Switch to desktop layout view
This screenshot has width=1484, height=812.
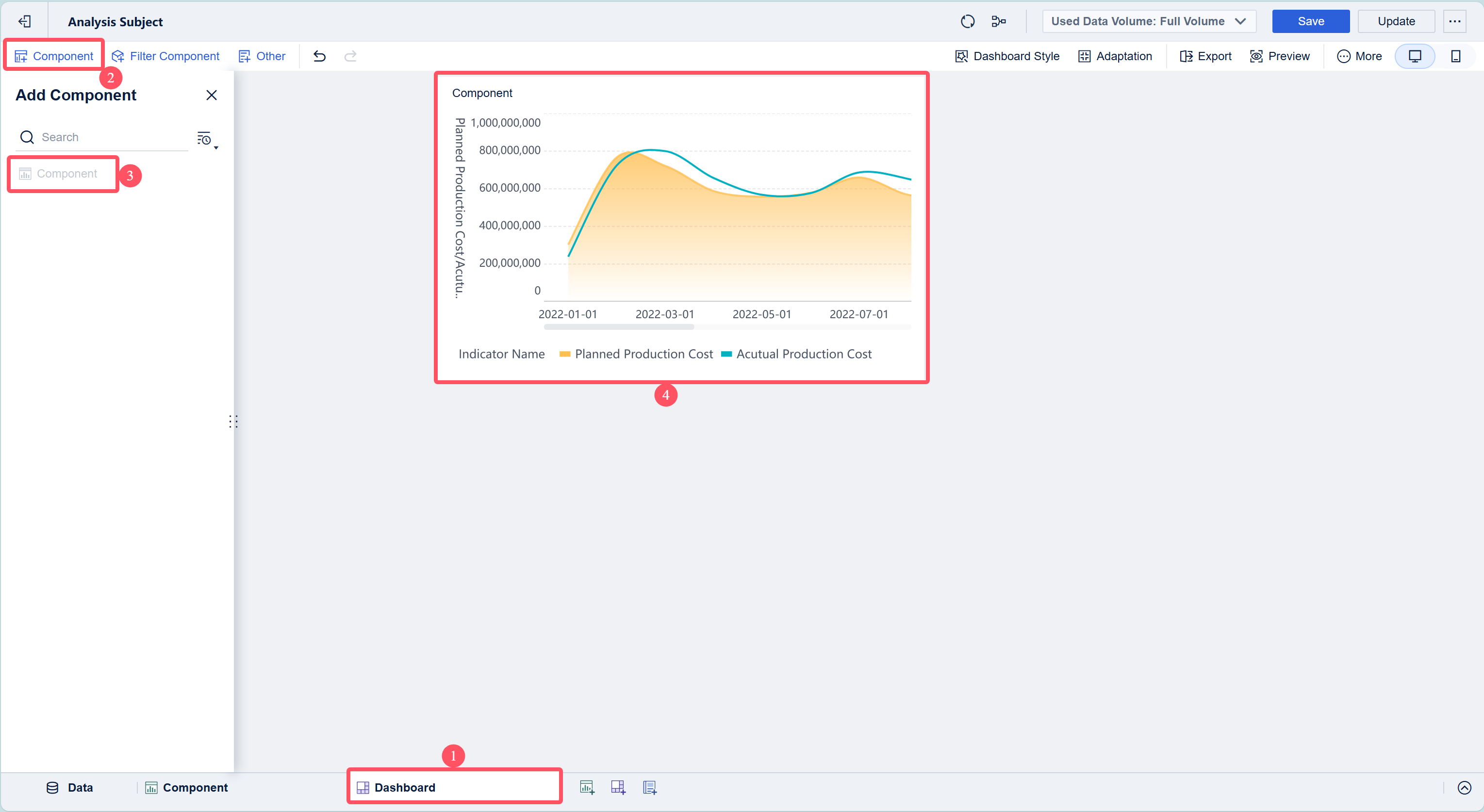coord(1415,56)
